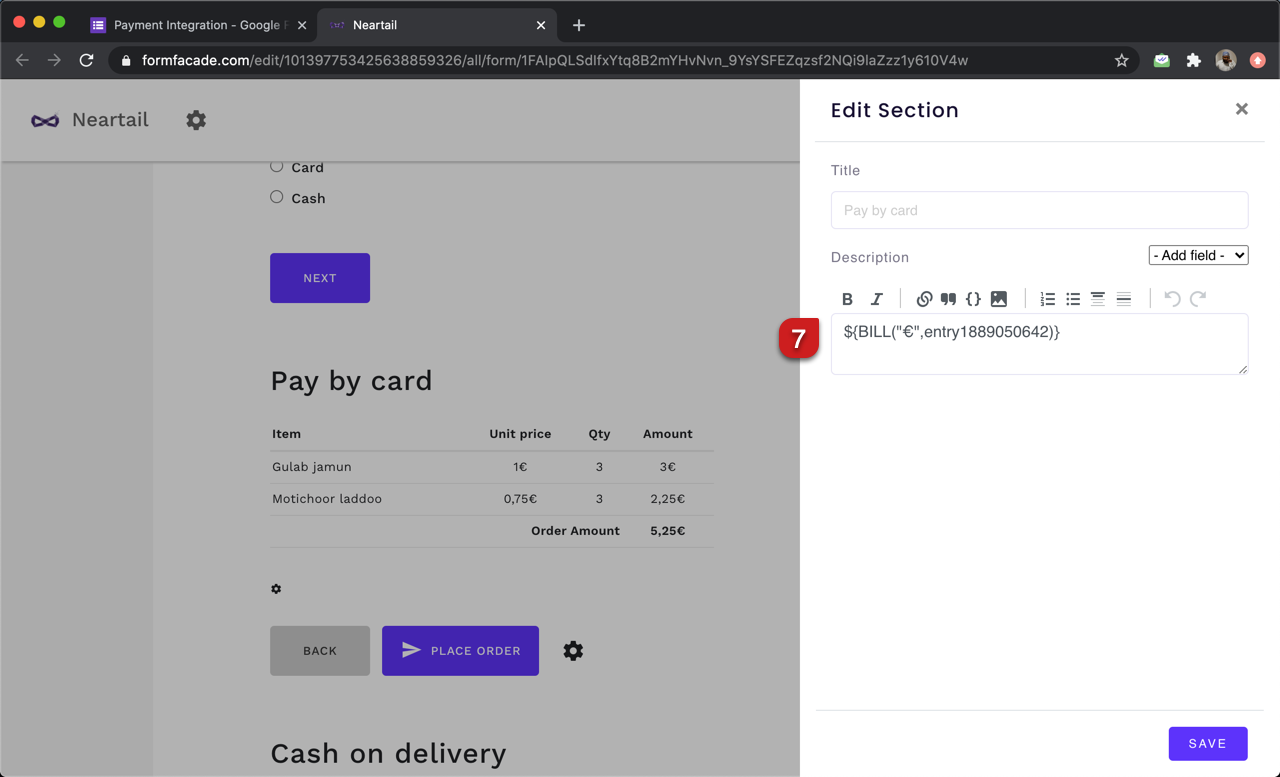Switch to Payment Integration browser tab
This screenshot has width=1280, height=777.
(x=196, y=25)
